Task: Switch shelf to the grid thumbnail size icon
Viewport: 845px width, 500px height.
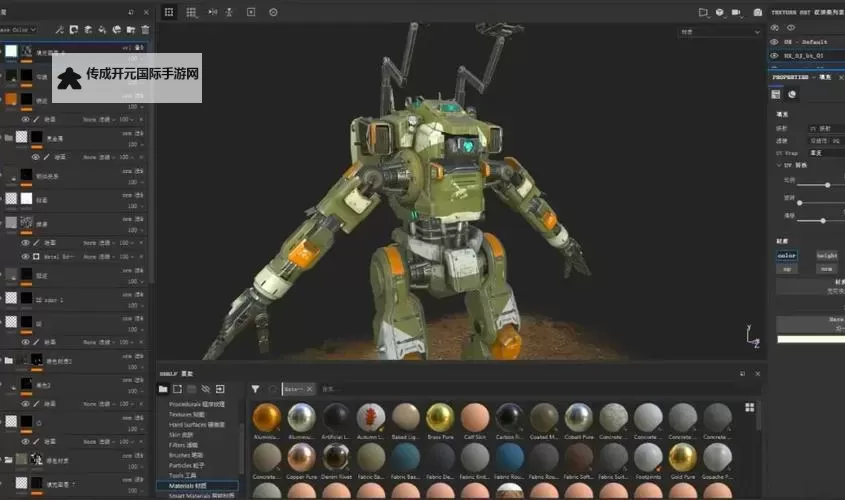Action: [x=750, y=407]
